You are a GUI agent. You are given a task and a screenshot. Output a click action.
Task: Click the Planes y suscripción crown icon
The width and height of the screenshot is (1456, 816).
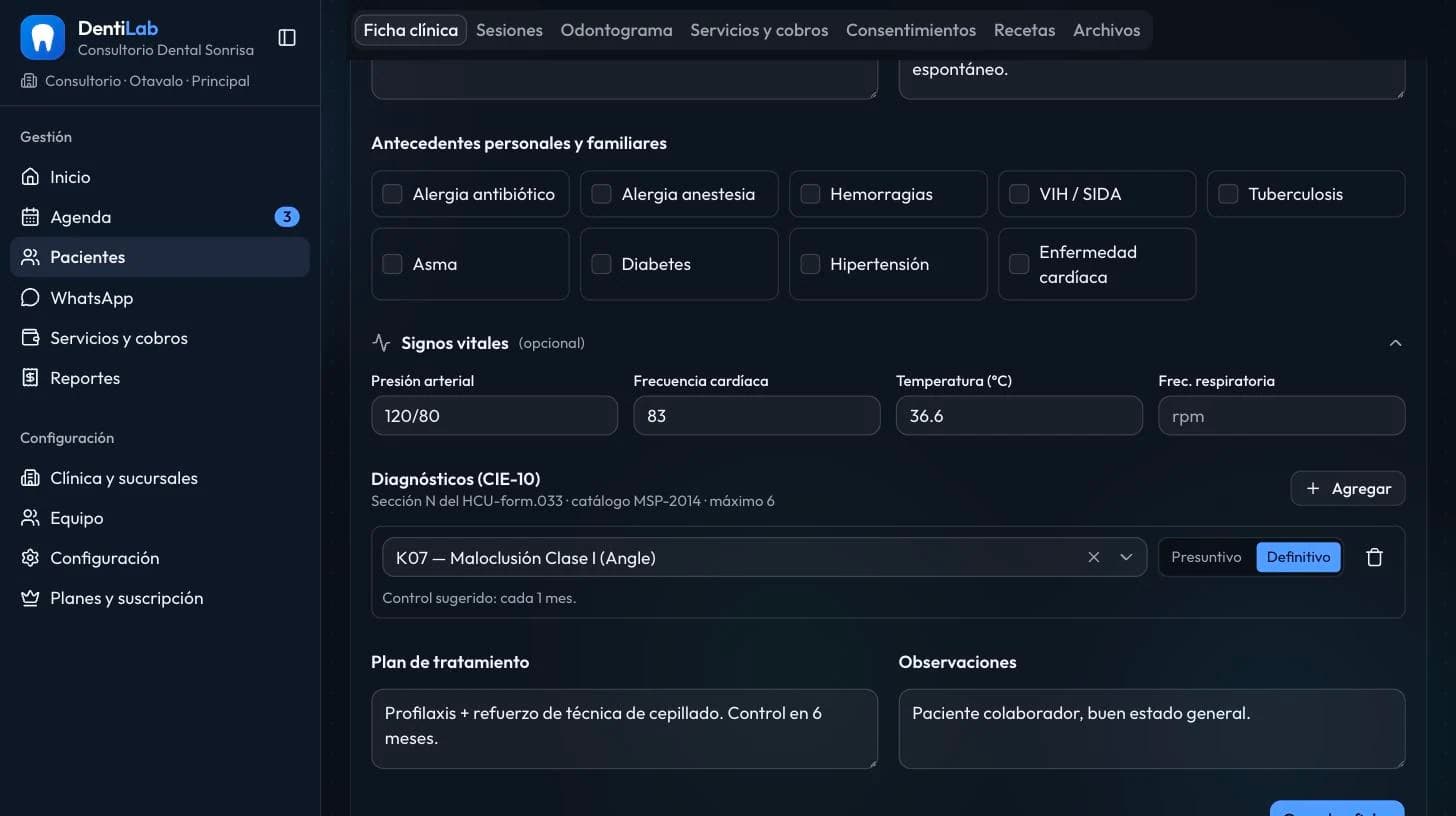pos(31,598)
